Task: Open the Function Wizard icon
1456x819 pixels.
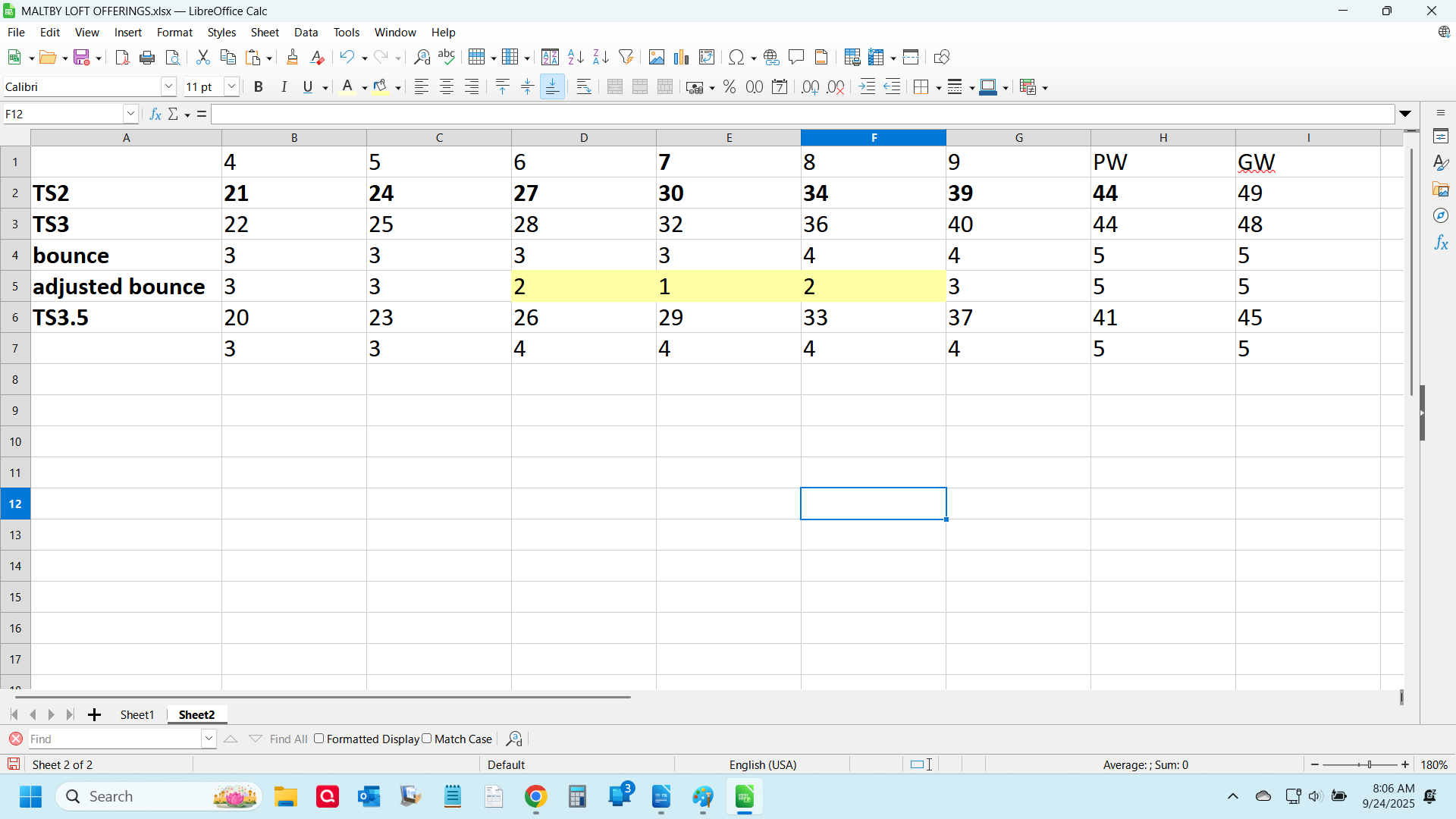Action: (155, 115)
